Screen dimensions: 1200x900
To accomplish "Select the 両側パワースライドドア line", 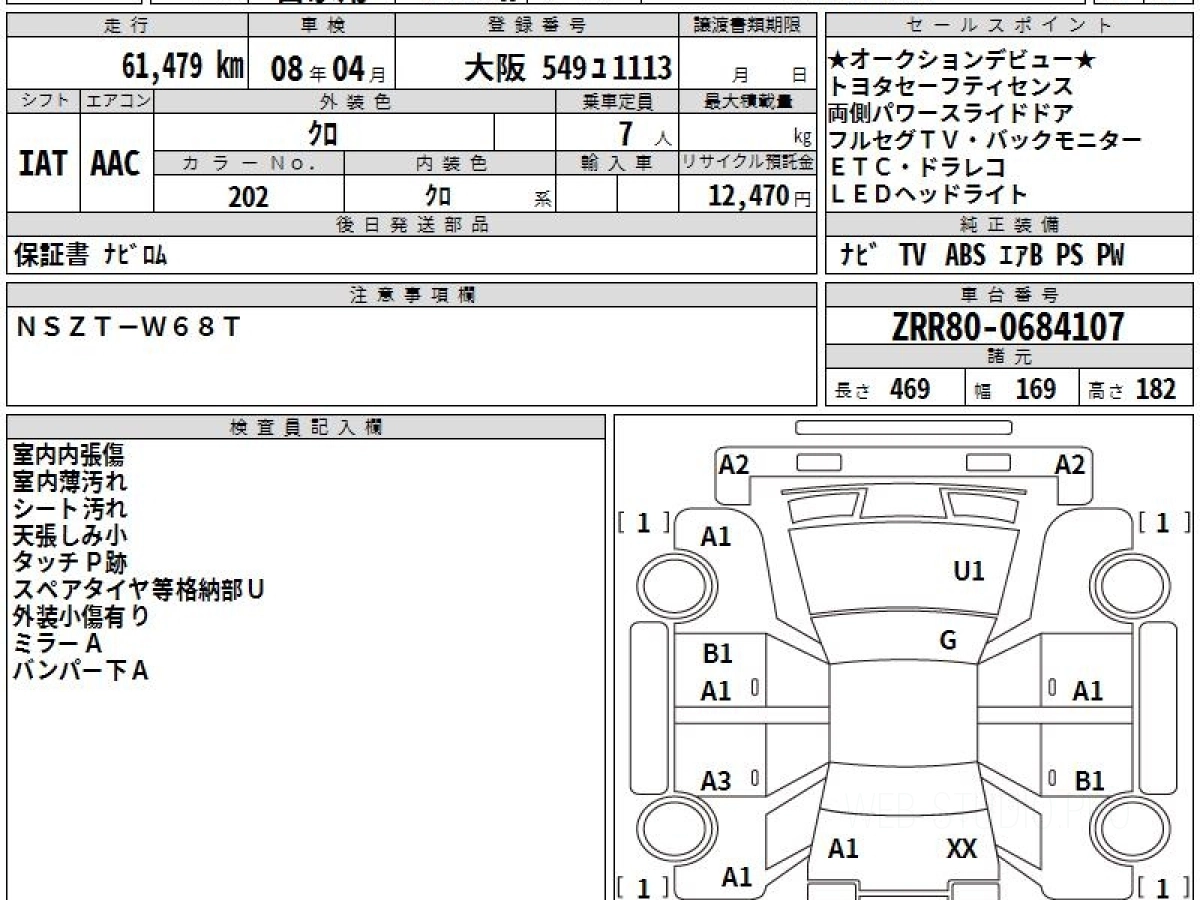I will (x=951, y=114).
